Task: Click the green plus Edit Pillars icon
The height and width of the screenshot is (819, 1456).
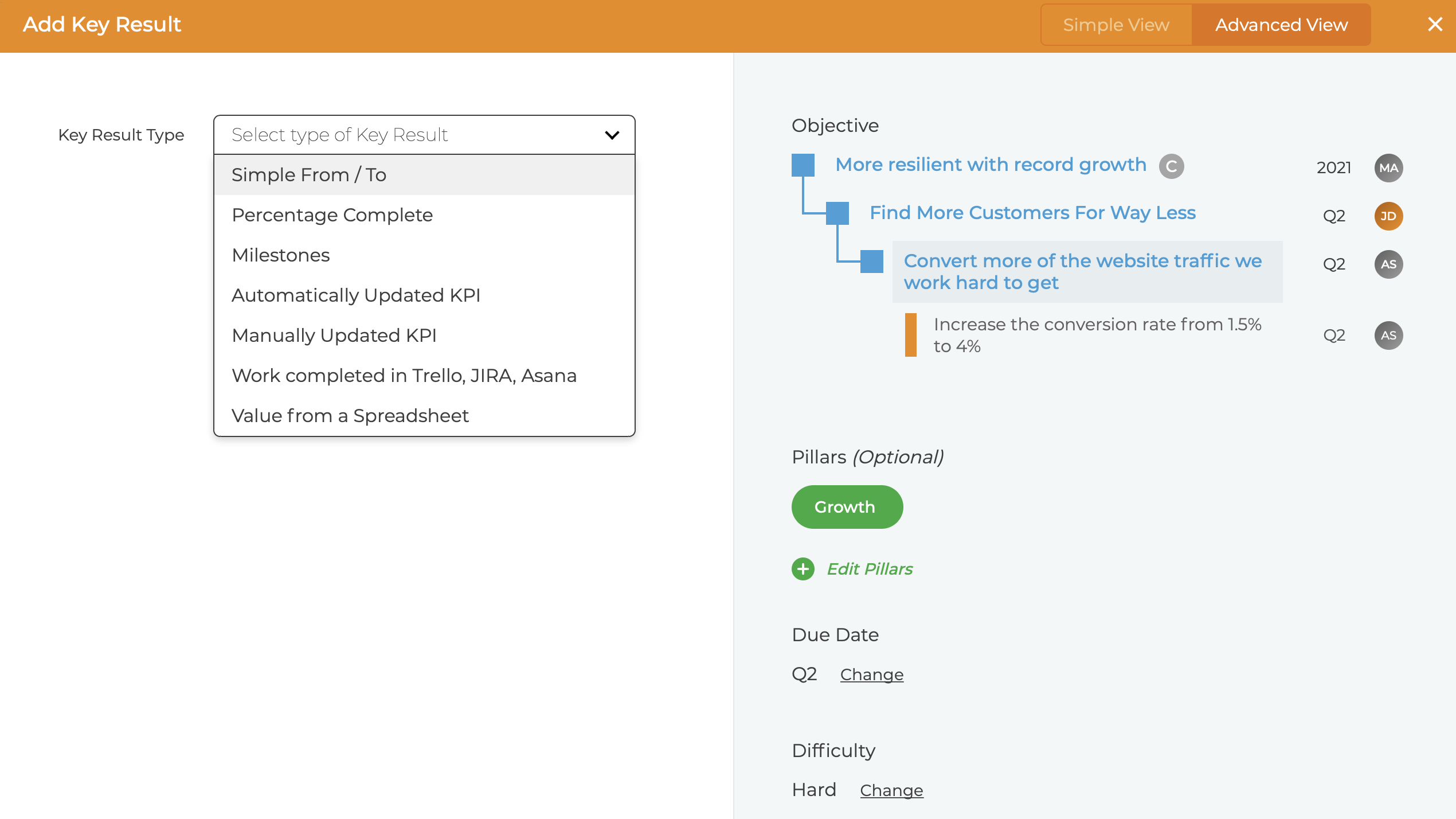Action: tap(803, 569)
